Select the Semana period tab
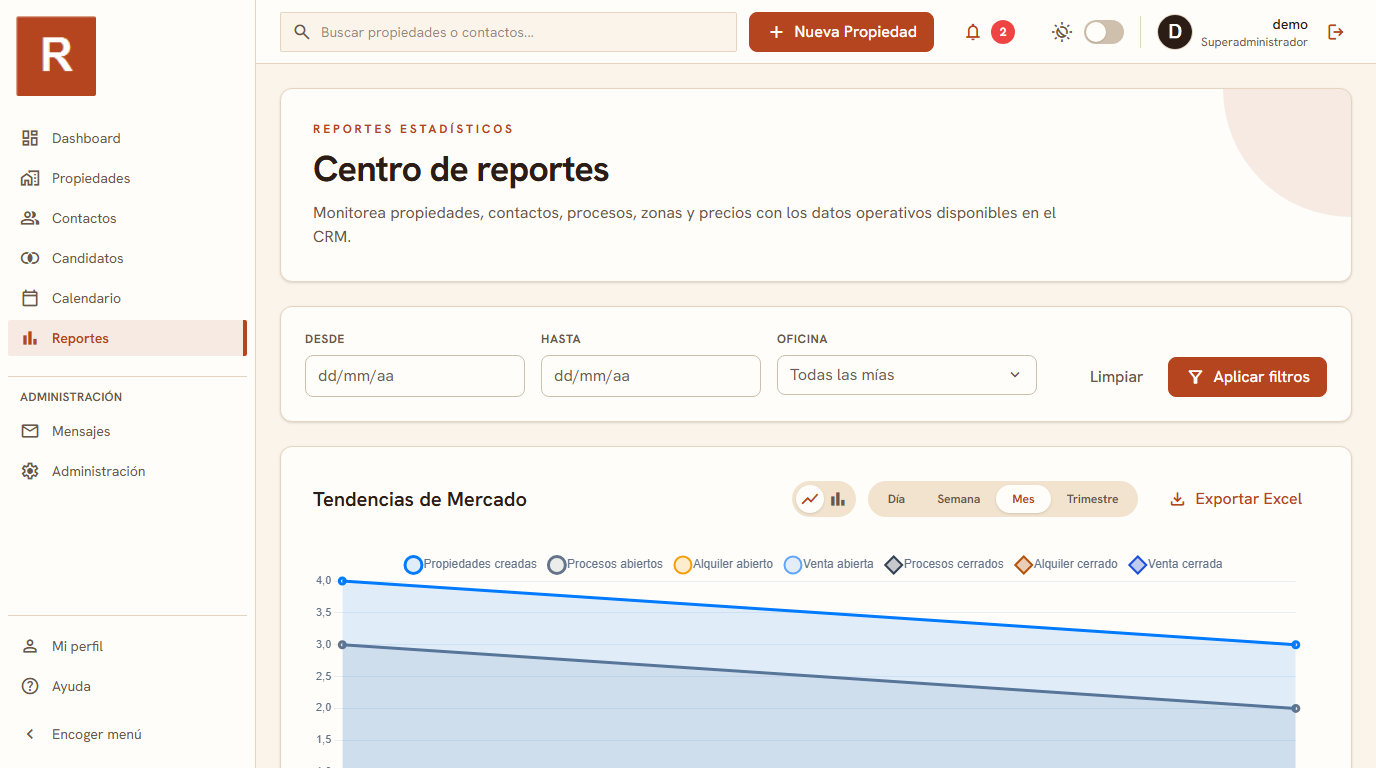Image resolution: width=1376 pixels, height=768 pixels. coord(958,499)
